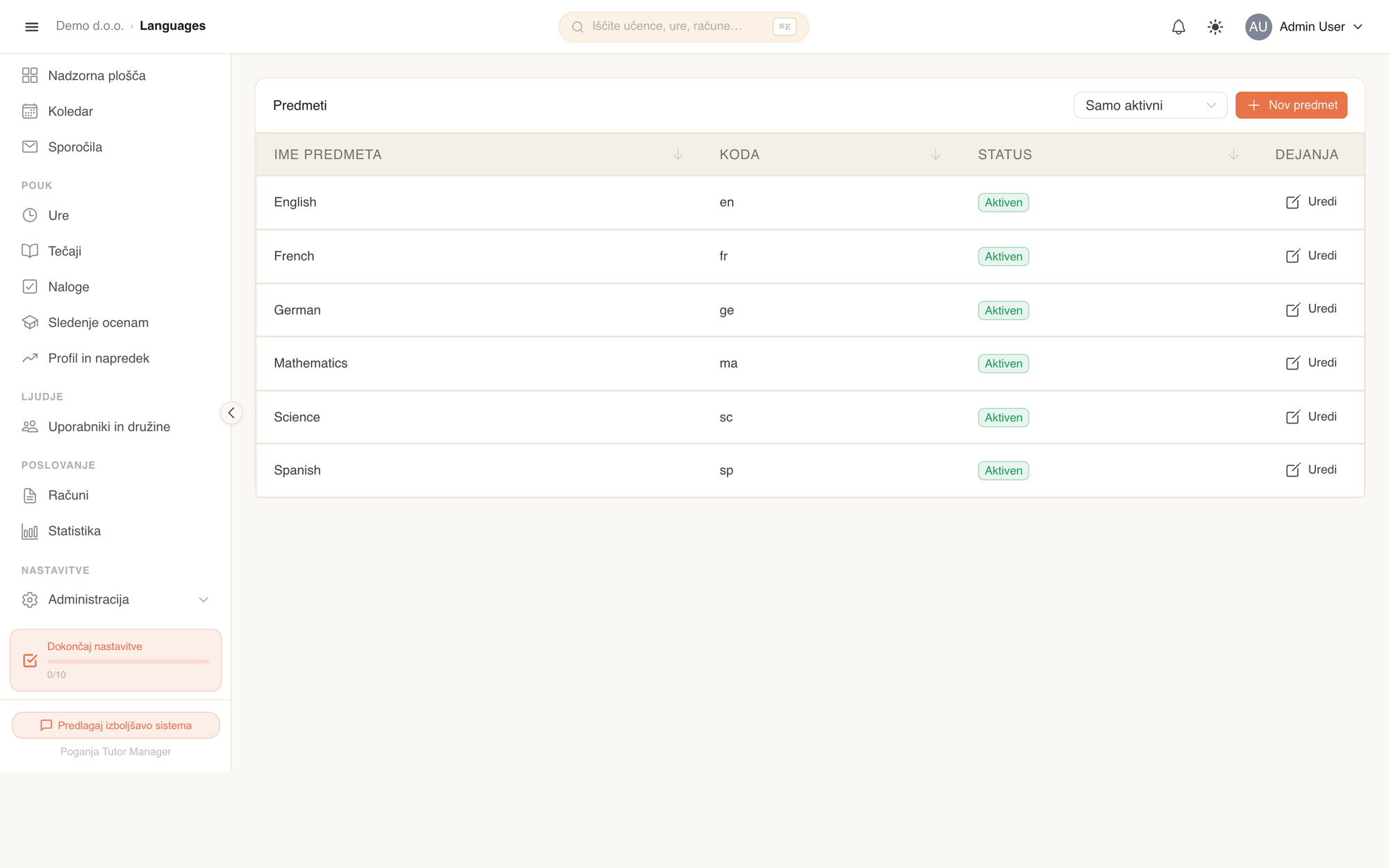
Task: Click the AU avatar icon
Action: tap(1258, 26)
